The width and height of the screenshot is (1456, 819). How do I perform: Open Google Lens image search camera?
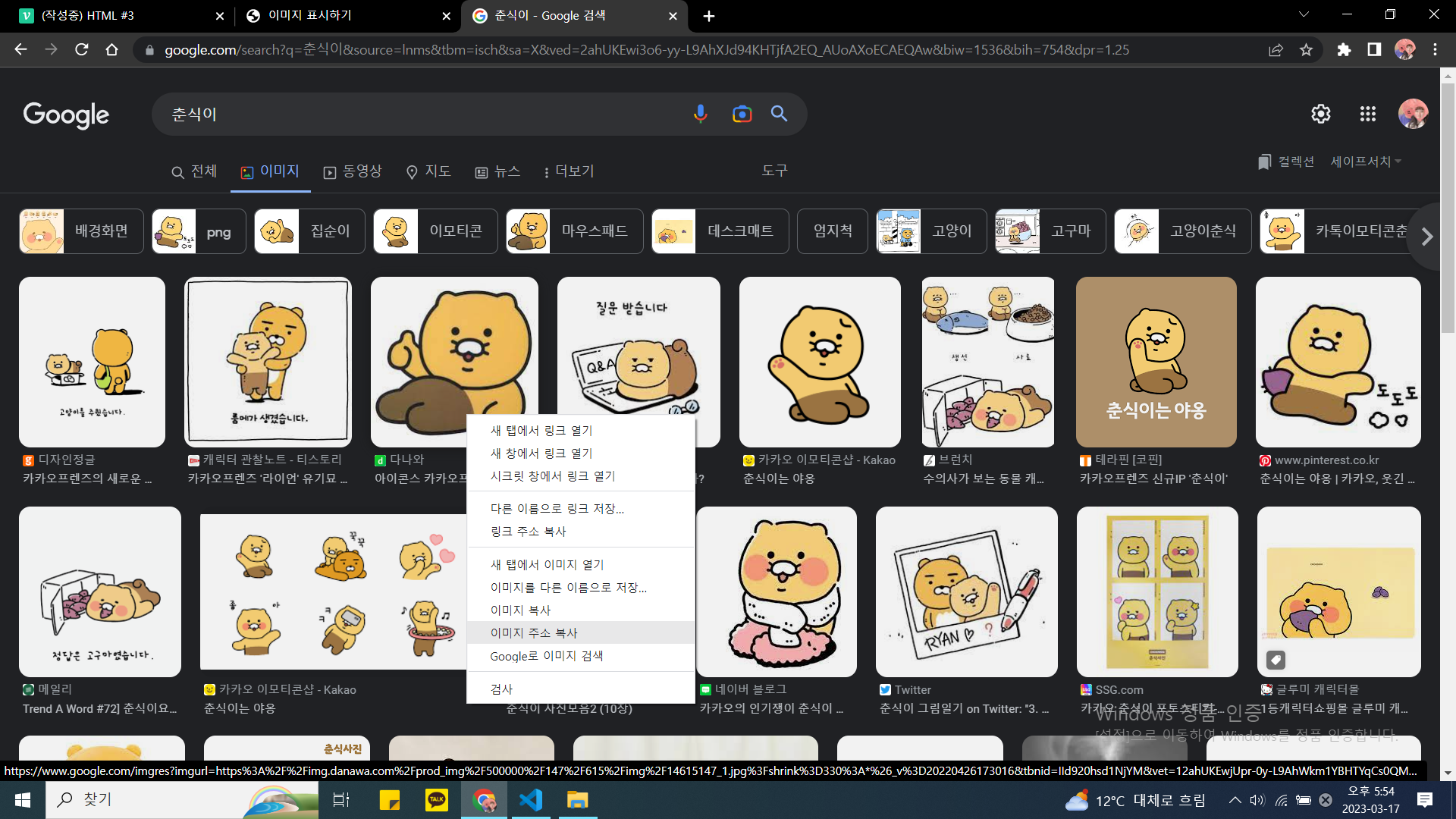pos(742,114)
